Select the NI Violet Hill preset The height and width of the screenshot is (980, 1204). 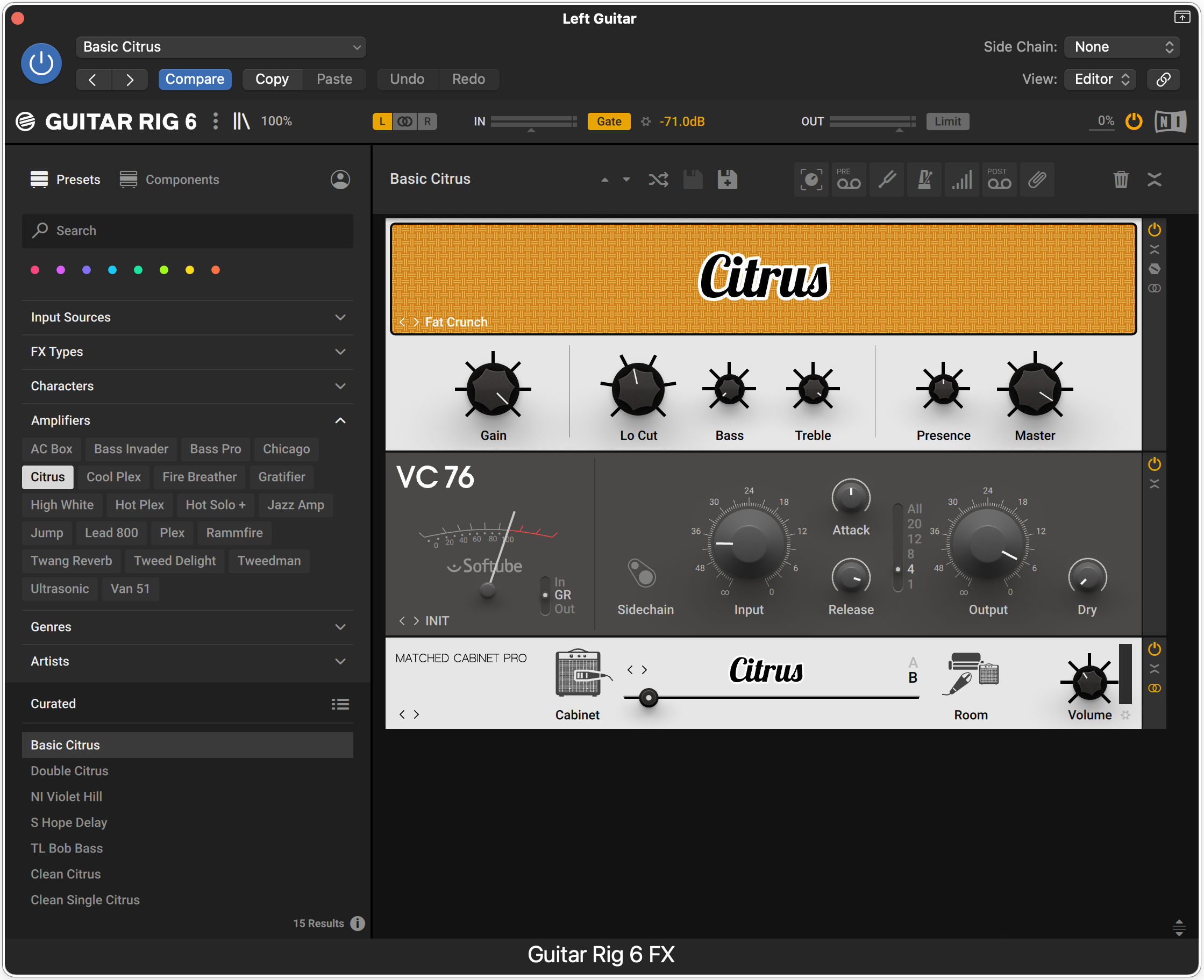tap(188, 797)
